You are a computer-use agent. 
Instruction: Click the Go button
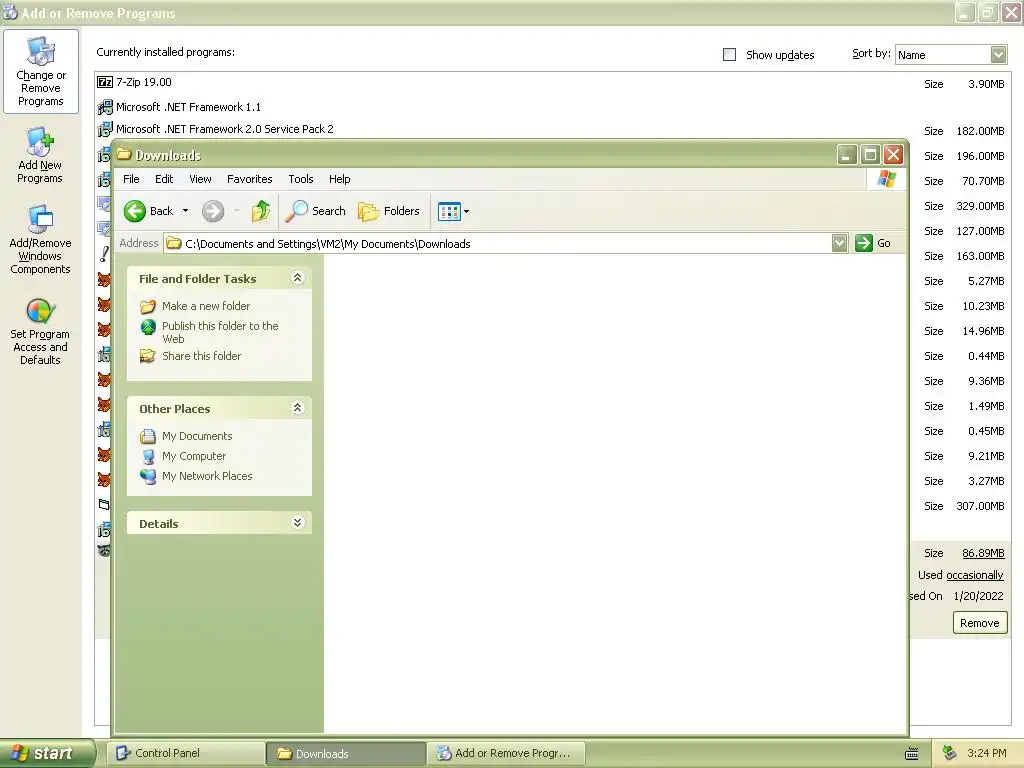[873, 244]
